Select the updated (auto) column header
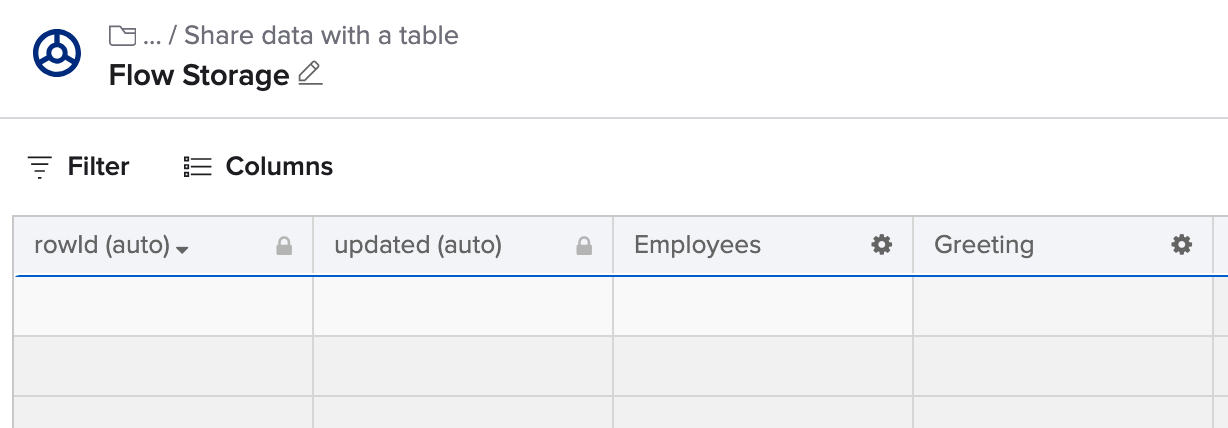The image size is (1228, 428). [418, 245]
